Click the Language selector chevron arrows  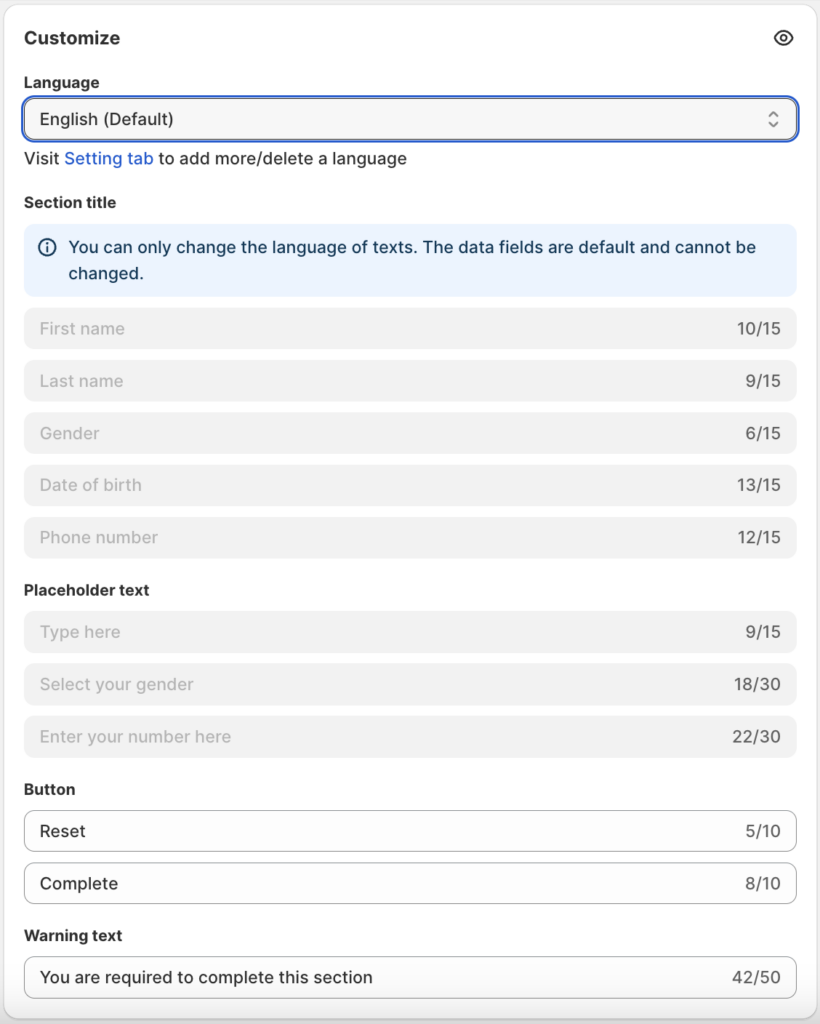pyautogui.click(x=773, y=119)
